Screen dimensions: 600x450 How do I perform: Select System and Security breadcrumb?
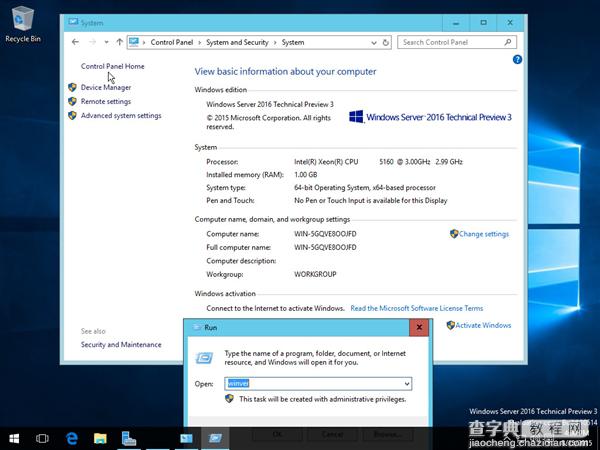[237, 42]
